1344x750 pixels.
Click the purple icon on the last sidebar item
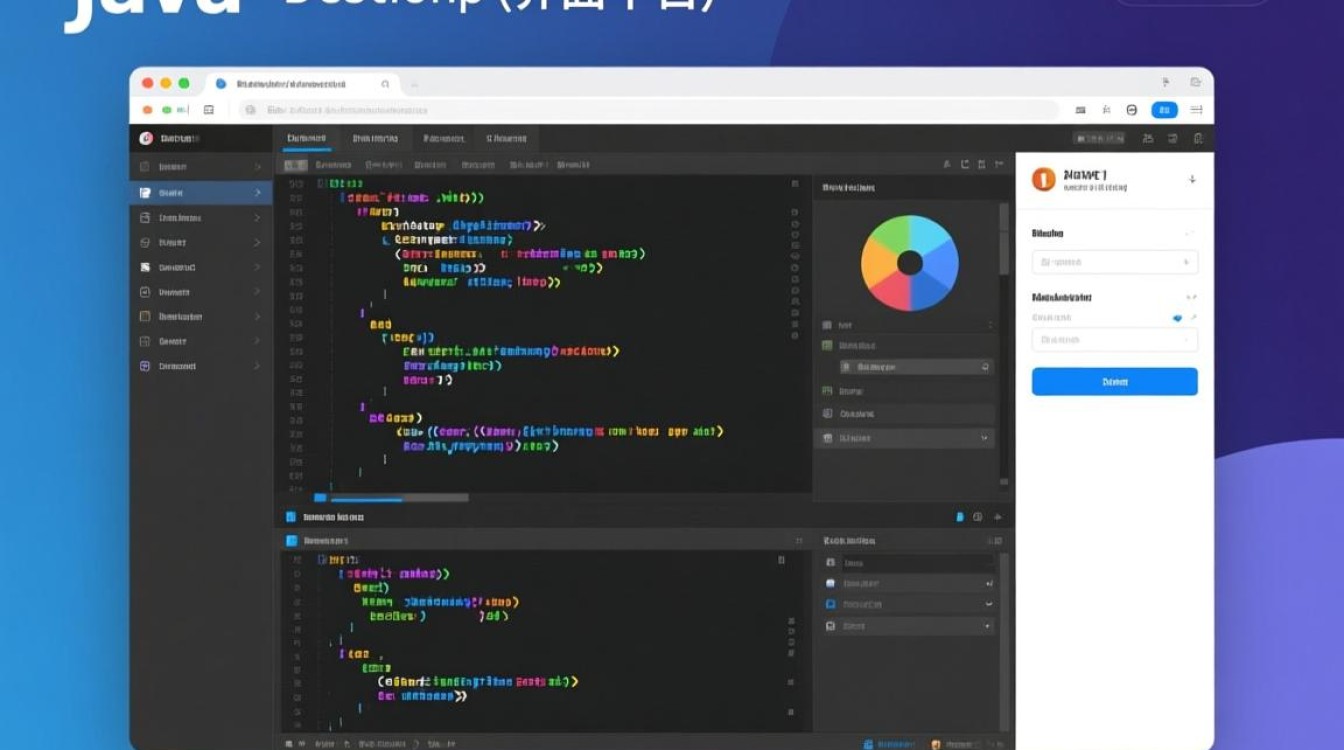[145, 366]
